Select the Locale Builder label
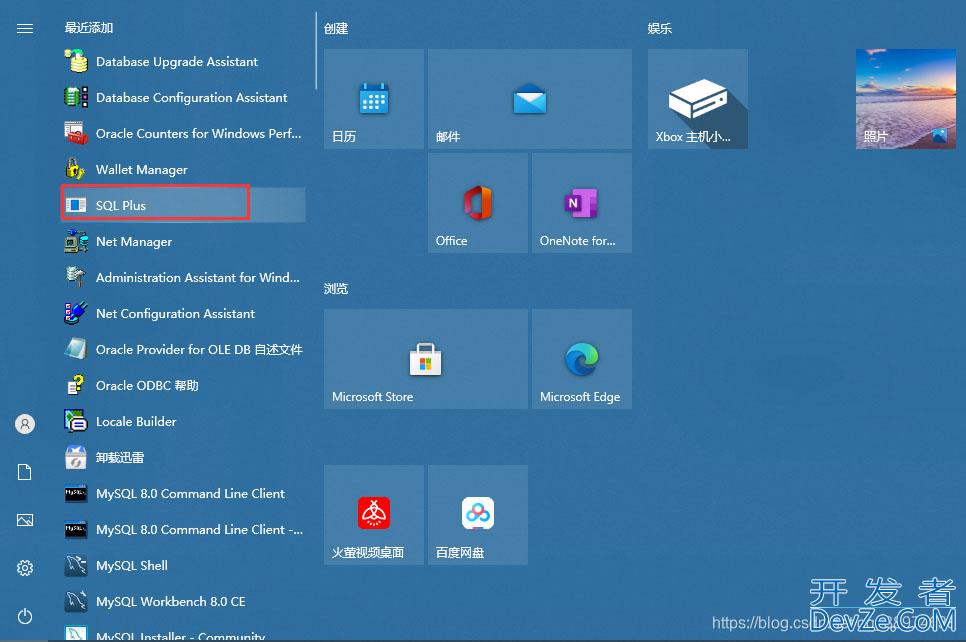Screen dimensions: 966x642 pos(136,421)
